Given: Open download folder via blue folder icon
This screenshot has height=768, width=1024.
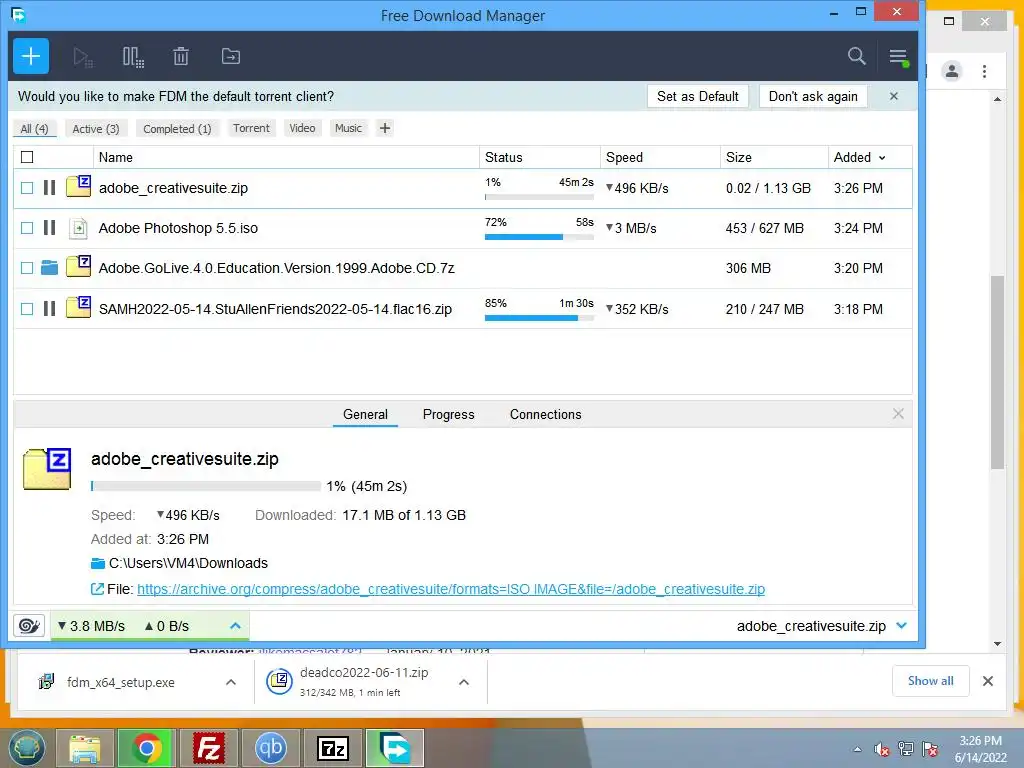Looking at the screenshot, I should coord(98,564).
